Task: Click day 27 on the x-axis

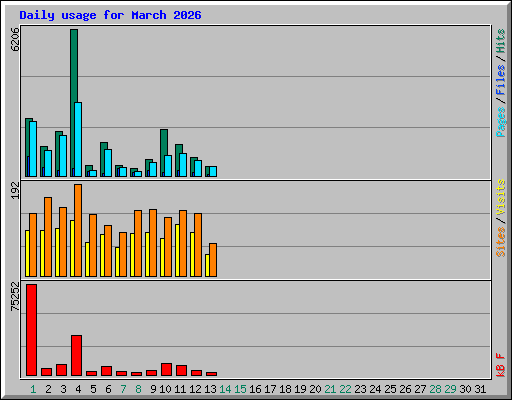Action: (x=420, y=389)
